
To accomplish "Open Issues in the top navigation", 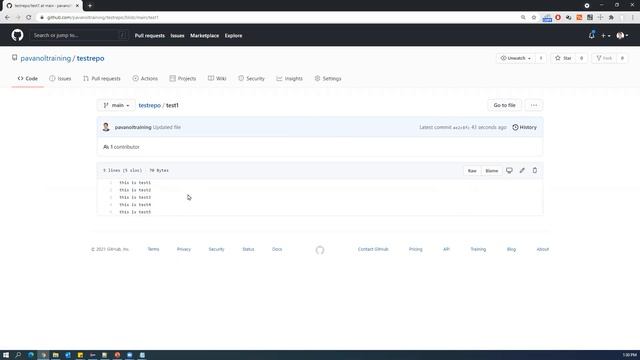I will pos(177,36).
